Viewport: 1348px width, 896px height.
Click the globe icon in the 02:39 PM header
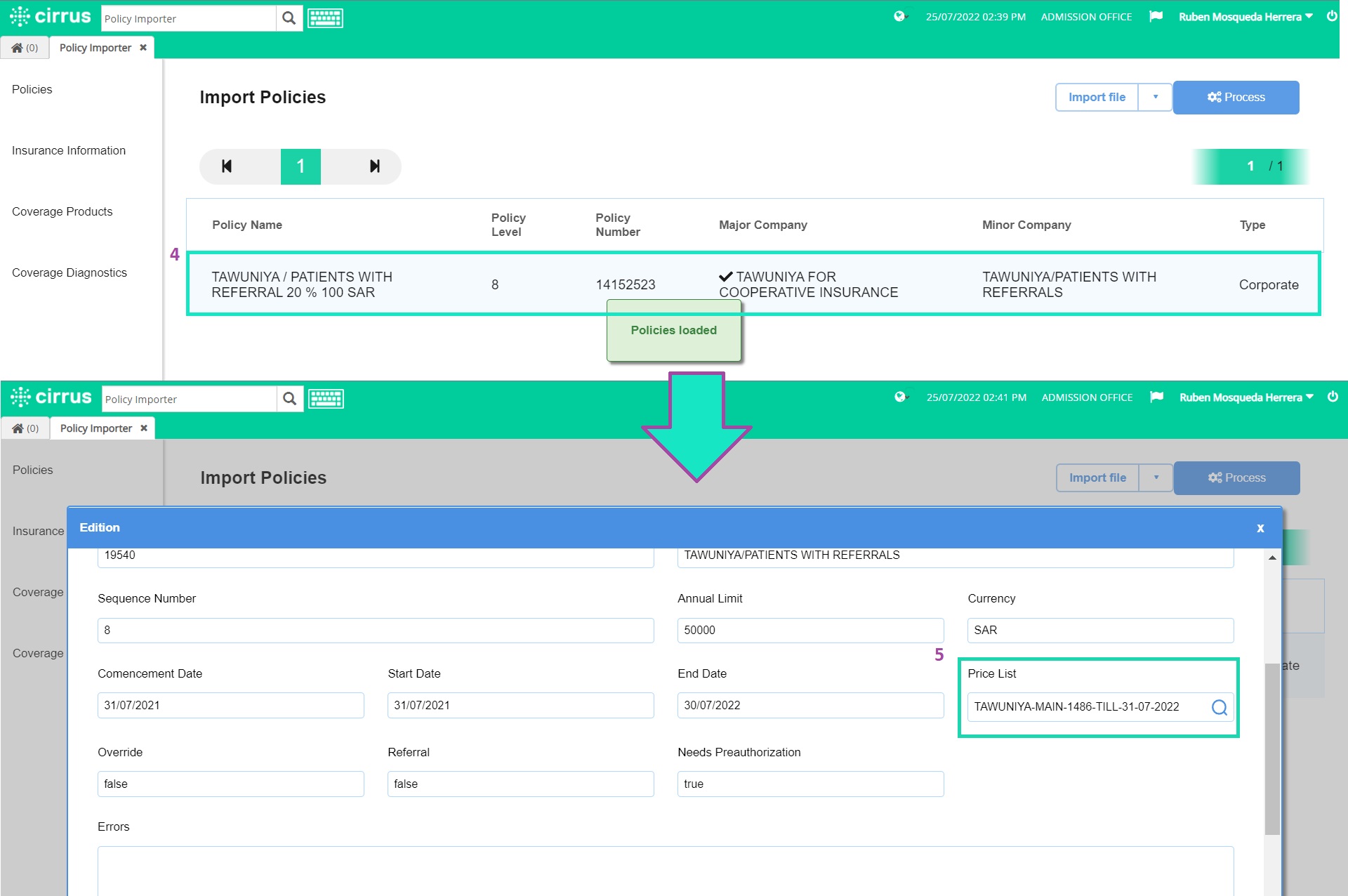point(900,17)
